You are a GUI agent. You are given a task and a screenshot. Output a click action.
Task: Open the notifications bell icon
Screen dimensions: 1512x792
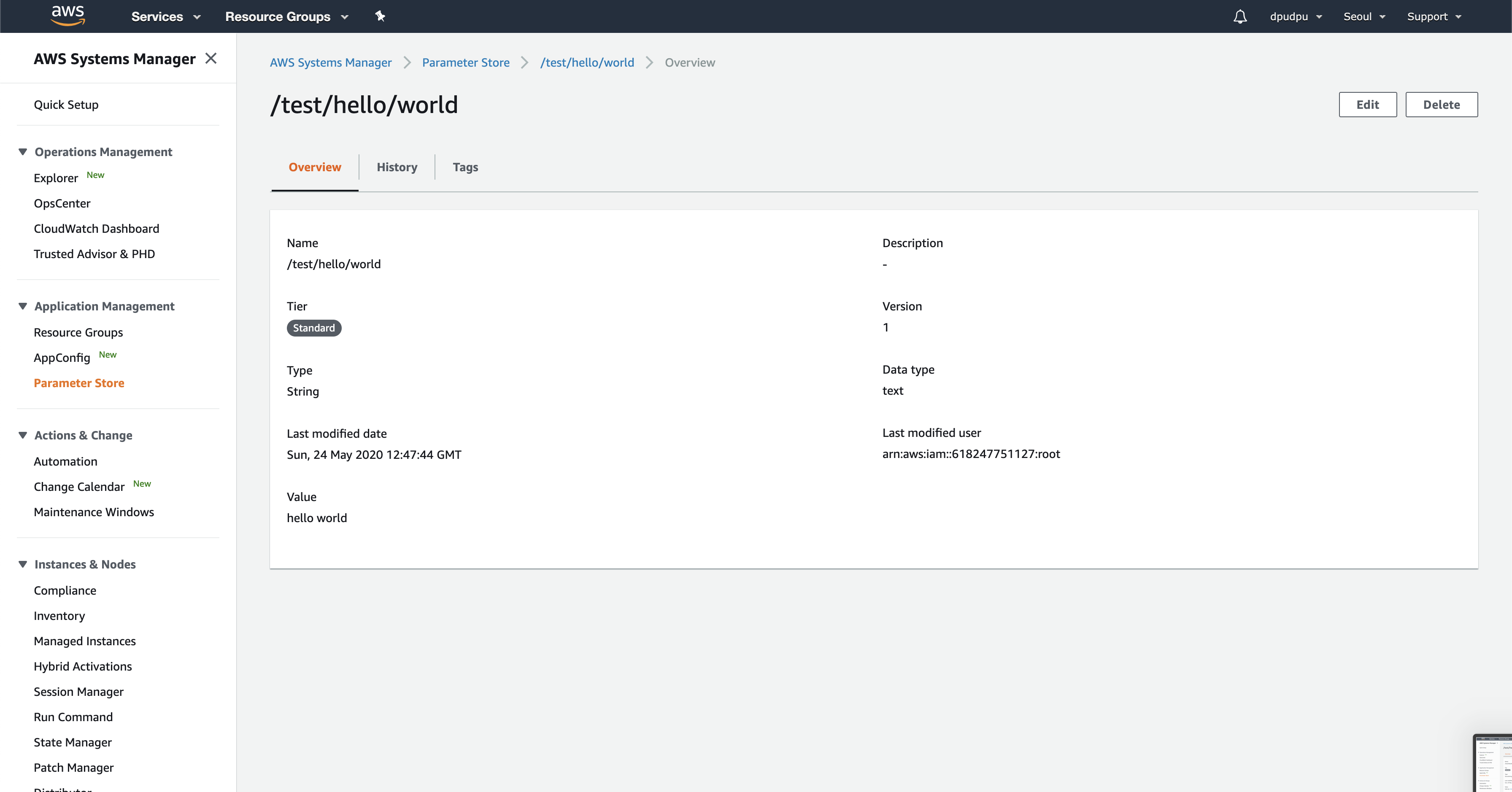point(1239,16)
